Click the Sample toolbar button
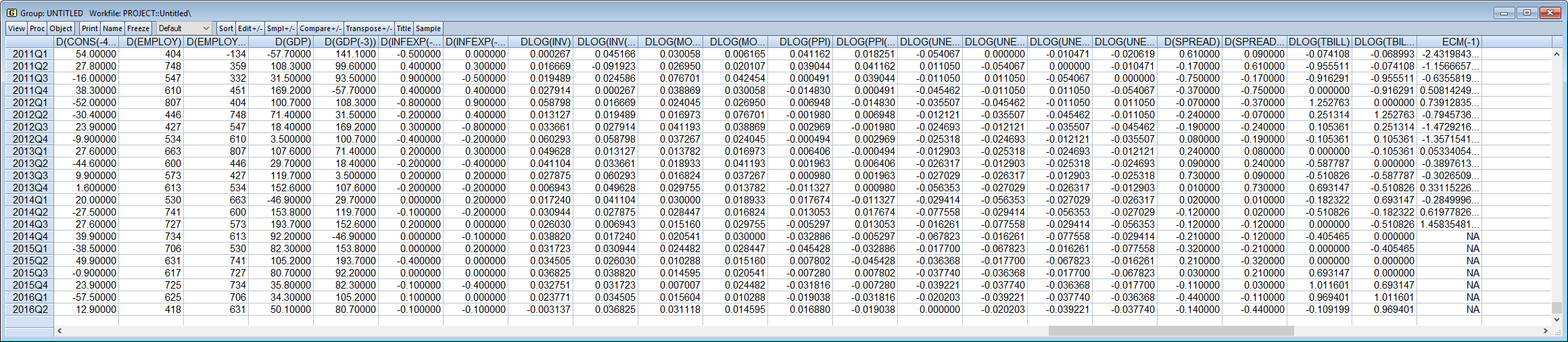 pos(428,28)
